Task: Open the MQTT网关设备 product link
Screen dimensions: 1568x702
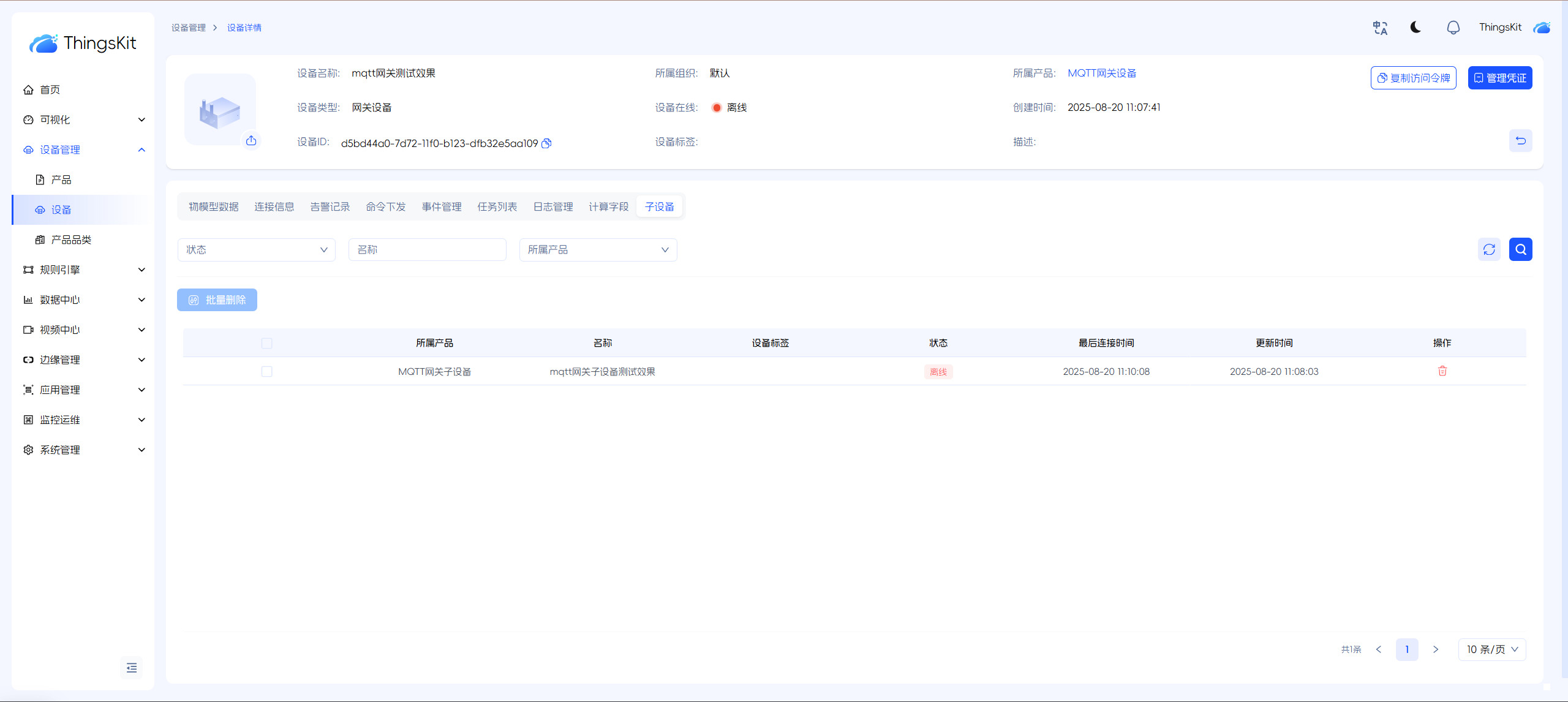Action: (1102, 74)
